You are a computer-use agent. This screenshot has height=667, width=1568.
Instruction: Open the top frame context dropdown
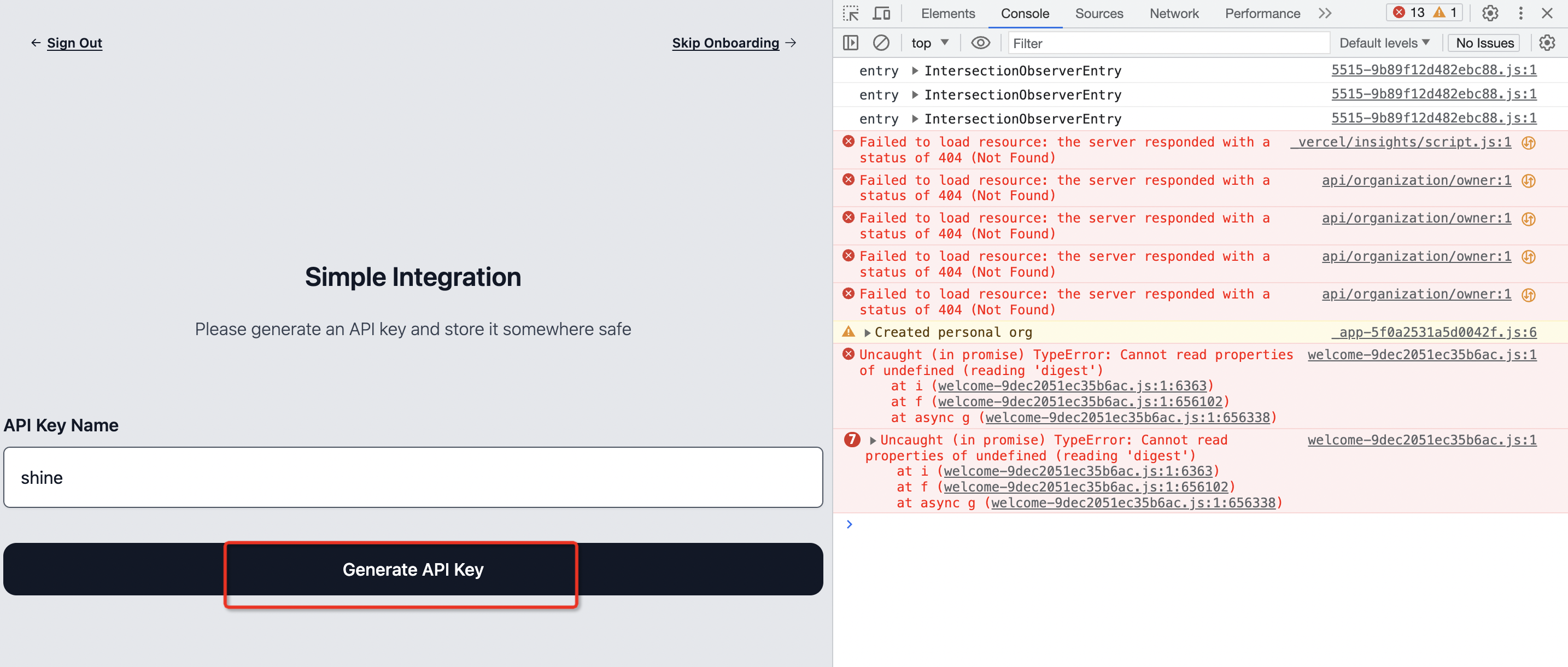click(929, 43)
